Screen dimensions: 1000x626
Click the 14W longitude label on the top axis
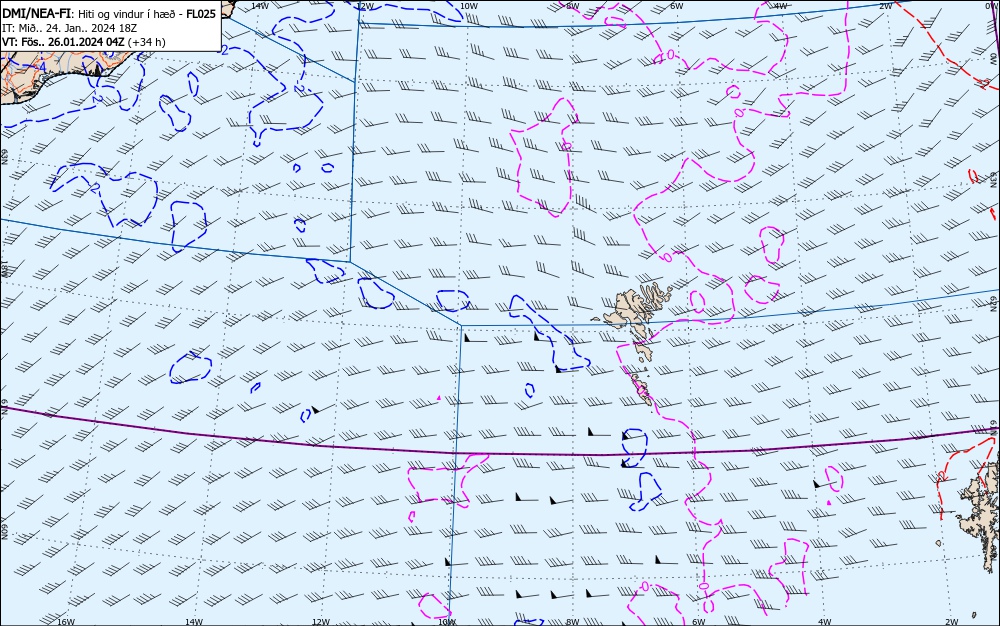point(260,6)
